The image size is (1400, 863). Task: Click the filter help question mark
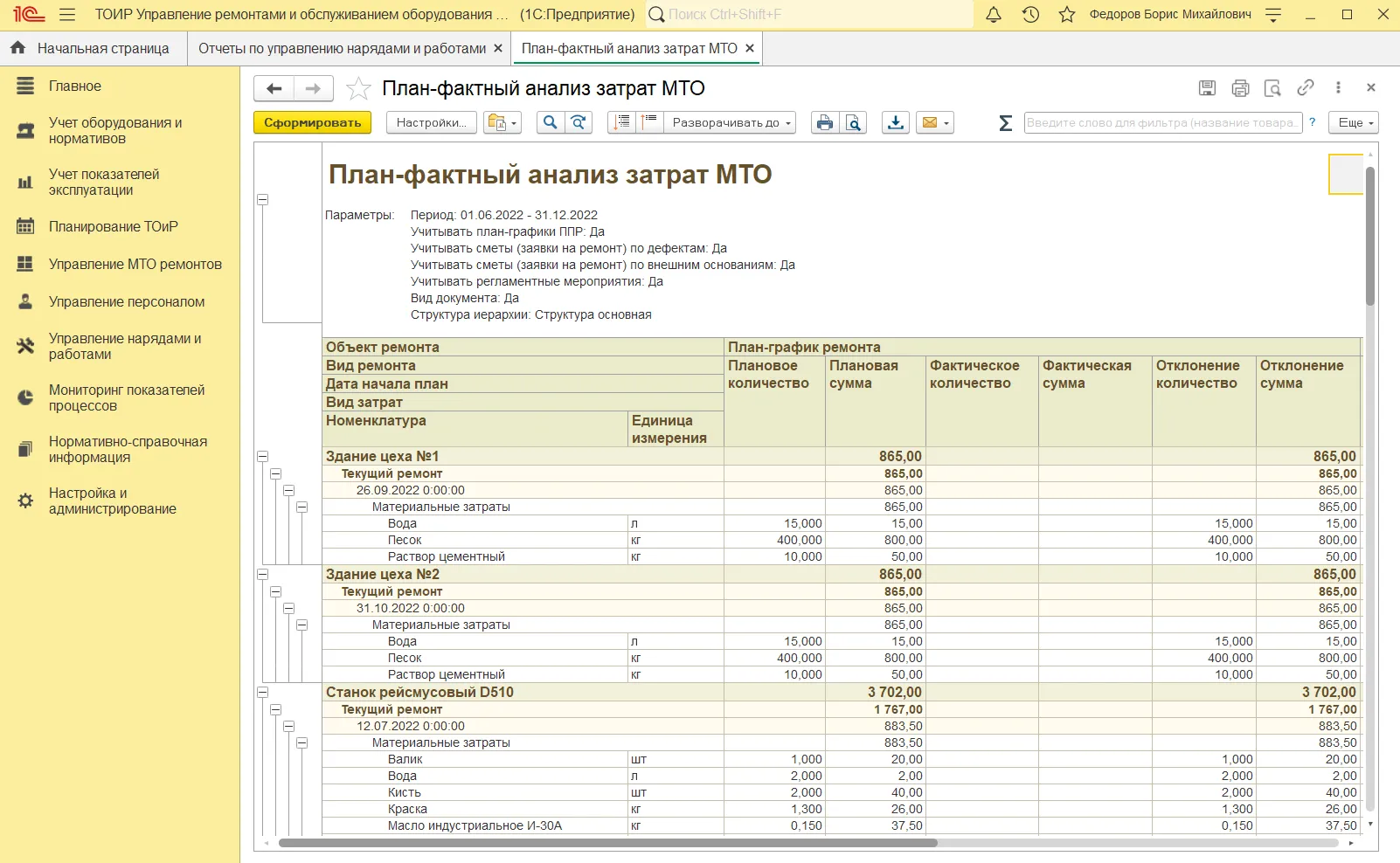pos(1312,122)
